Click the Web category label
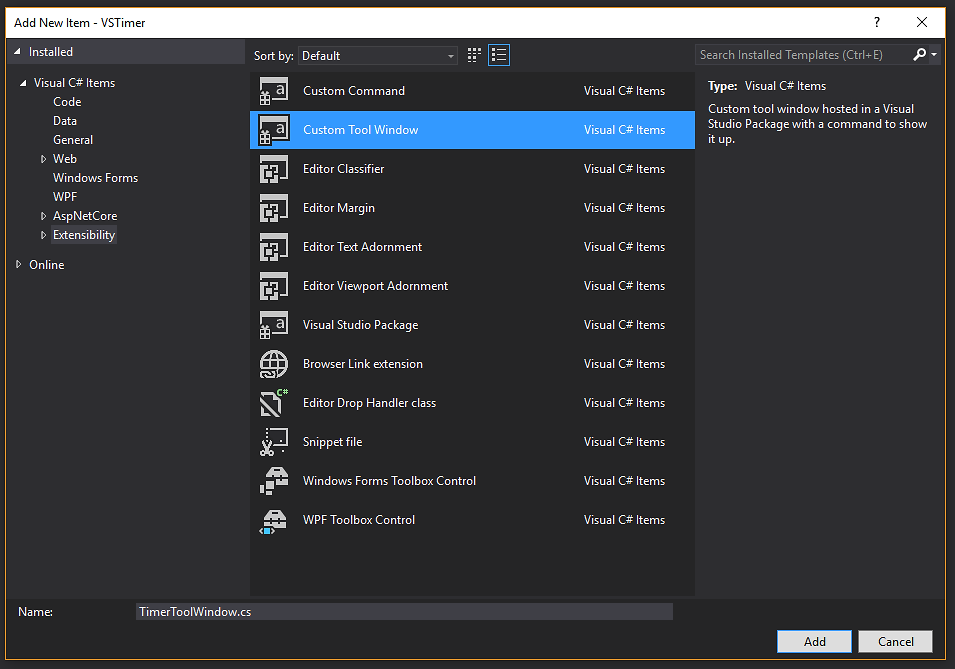This screenshot has height=669, width=955. 65,159
